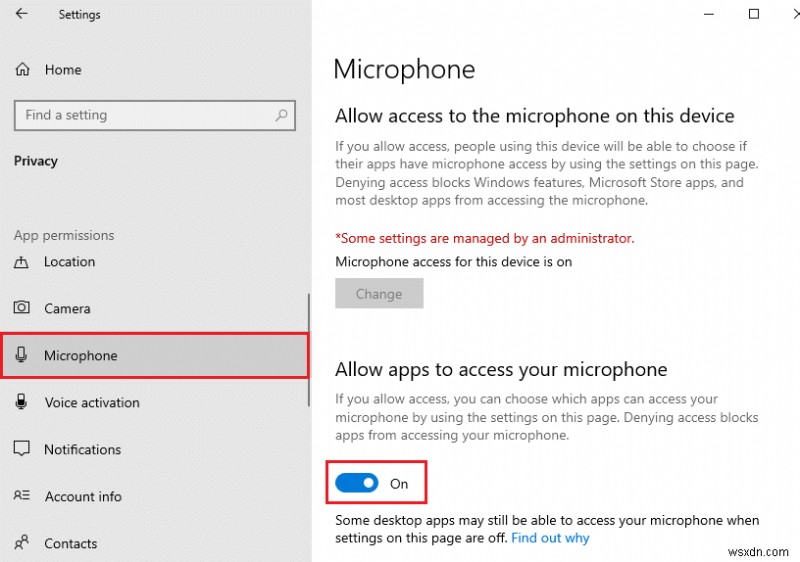Open Contacts privacy settings
Viewport: 800px width, 562px height.
pos(70,543)
